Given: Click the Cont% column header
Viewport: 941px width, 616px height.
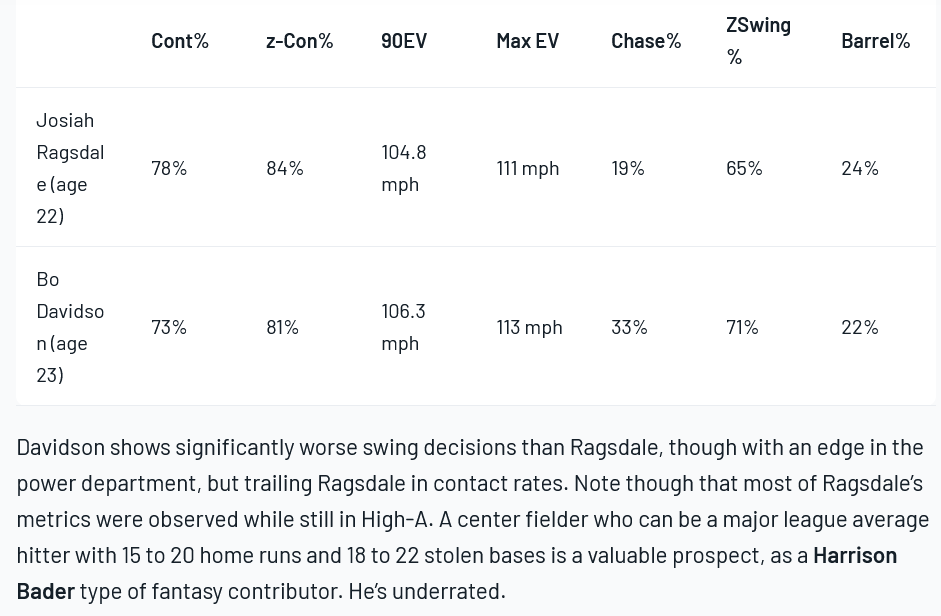Looking at the screenshot, I should (179, 41).
